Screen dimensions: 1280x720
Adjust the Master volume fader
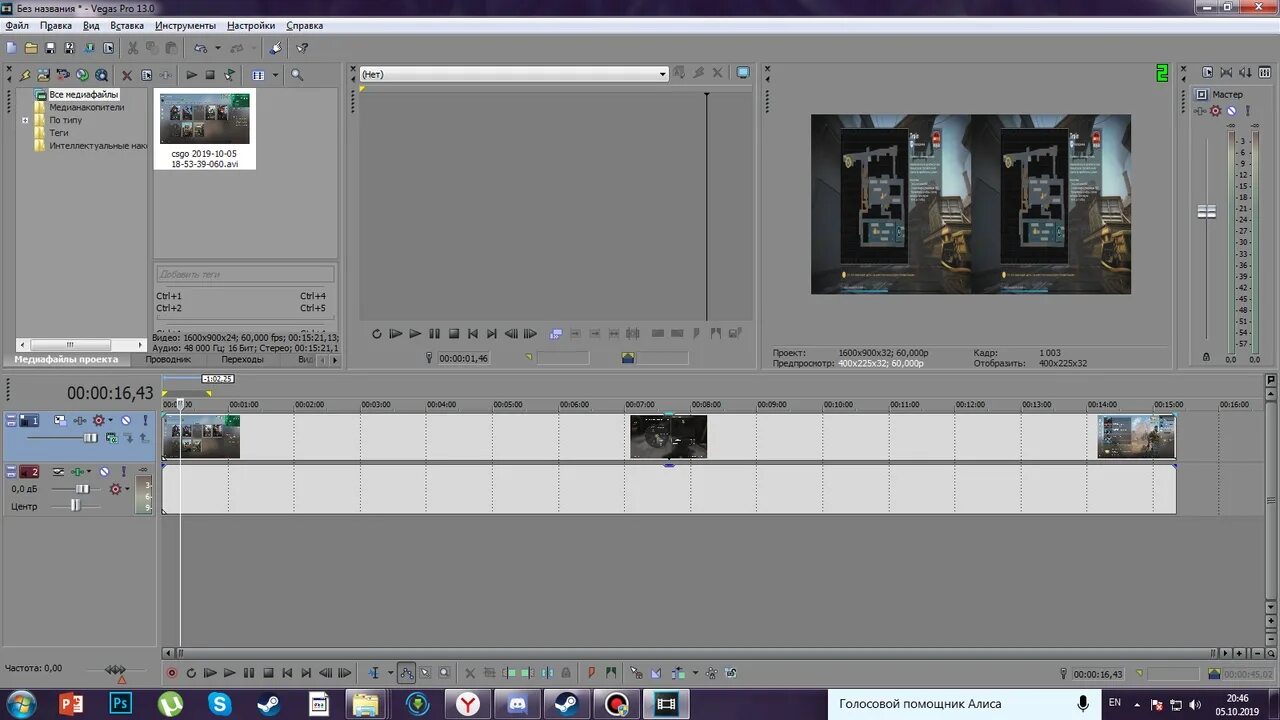1207,212
